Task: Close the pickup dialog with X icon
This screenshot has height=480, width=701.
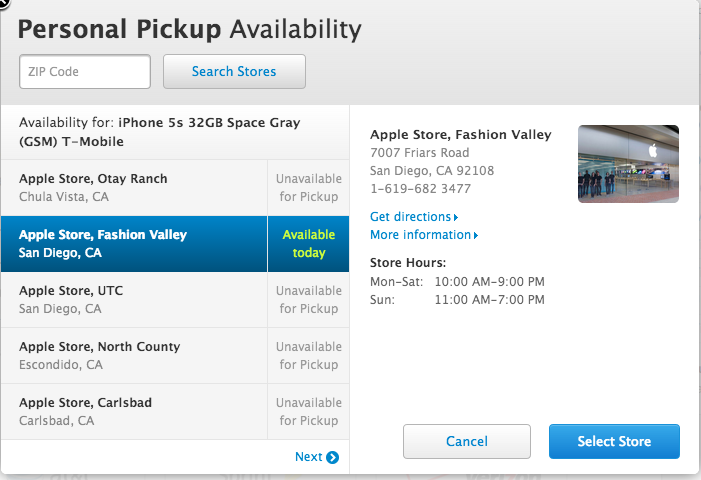Action: tap(3, 3)
